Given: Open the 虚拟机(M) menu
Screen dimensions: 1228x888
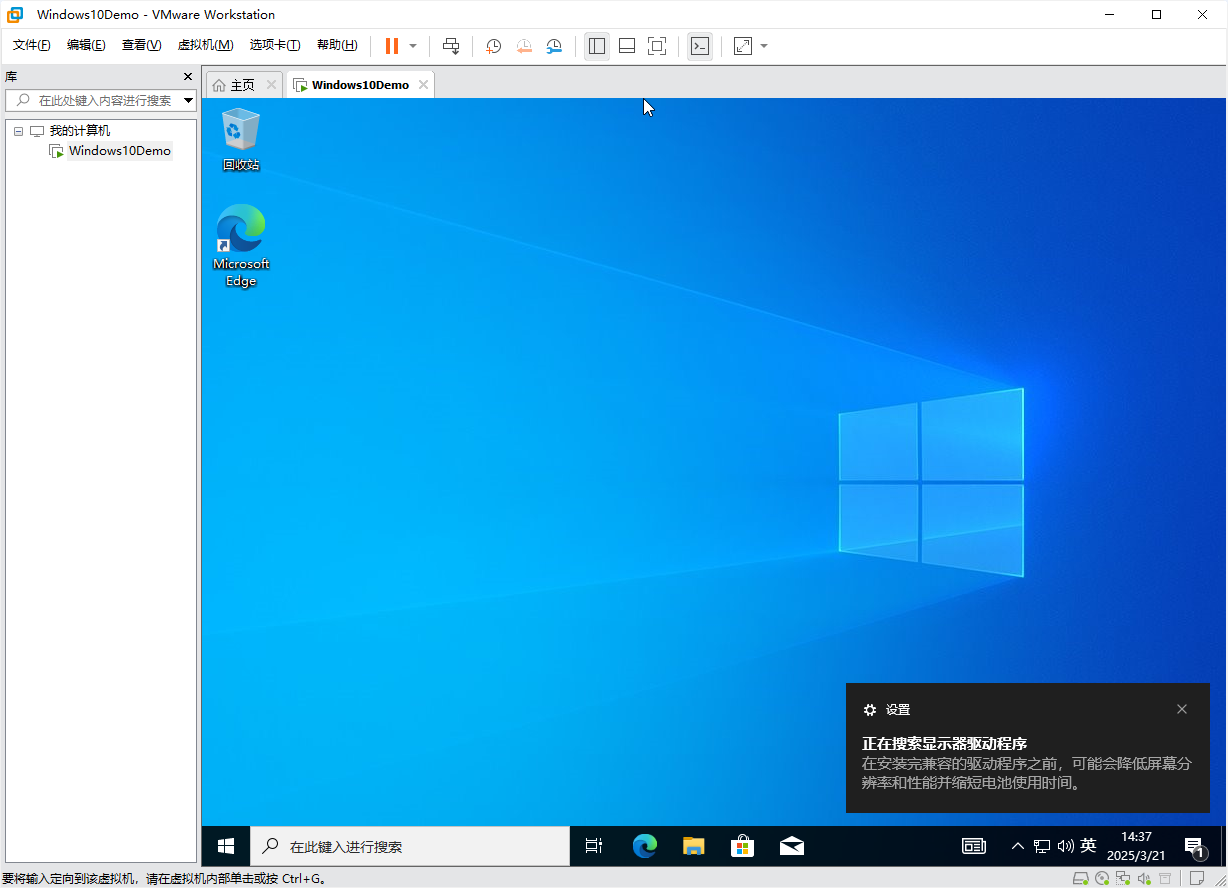Looking at the screenshot, I should coord(205,45).
